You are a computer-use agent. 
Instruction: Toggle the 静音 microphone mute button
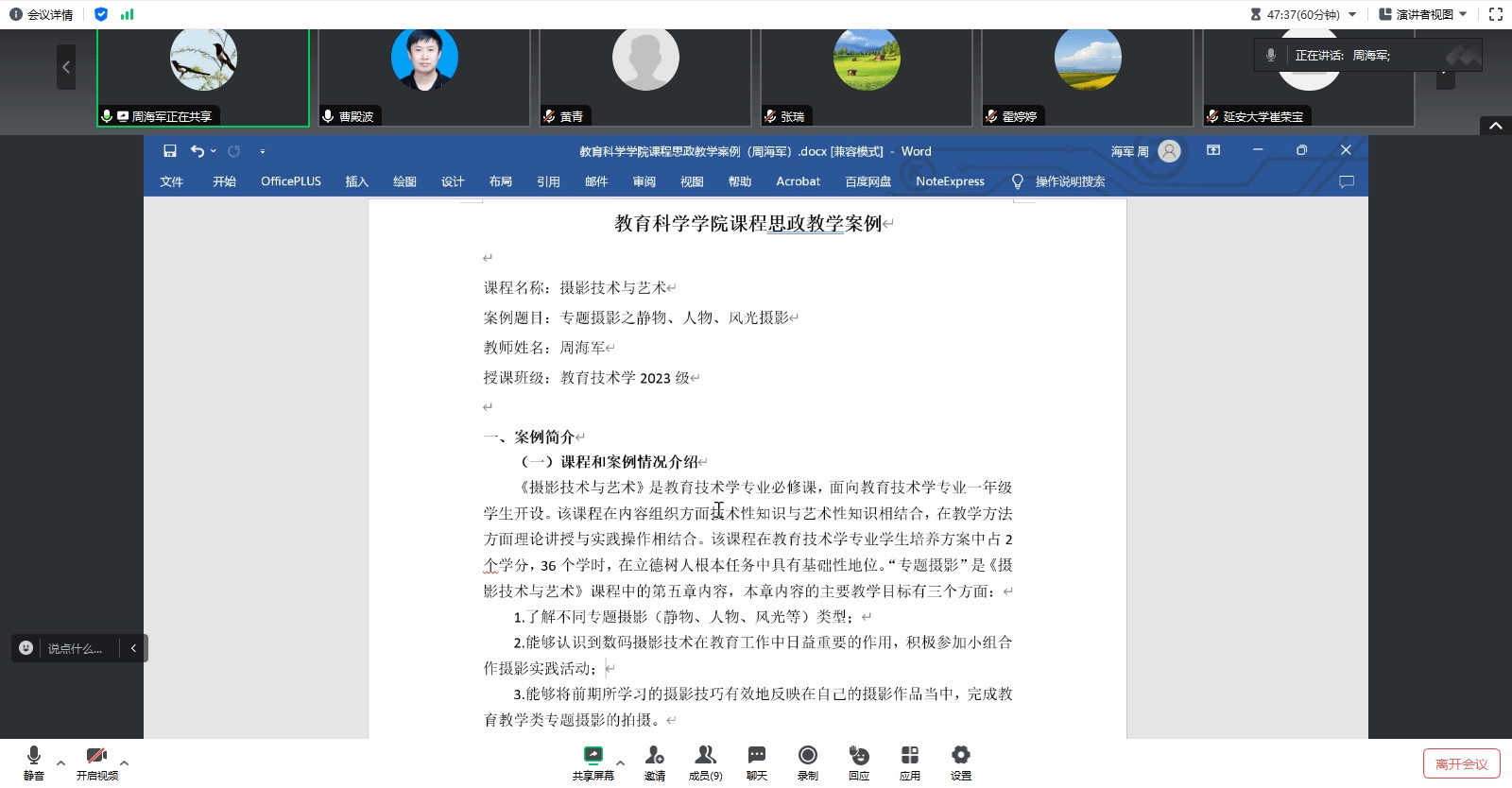point(34,762)
